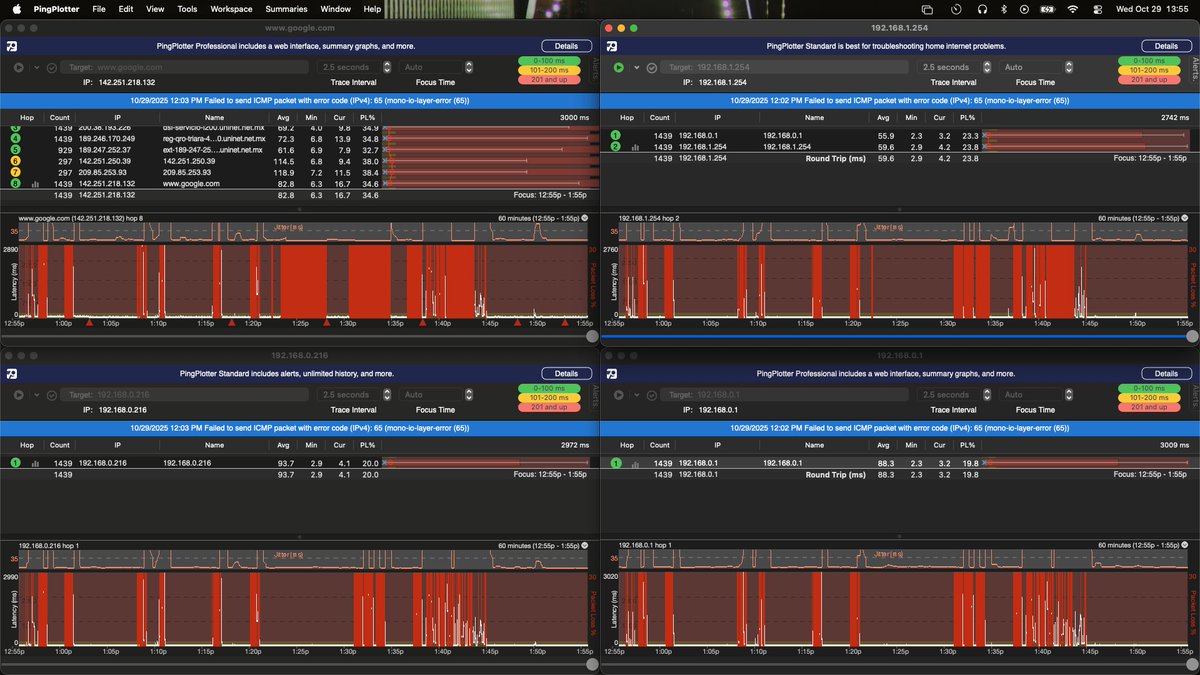
Task: Open the Trace Interval dropdown in the 192.168.0.1 window
Action: (x=954, y=395)
